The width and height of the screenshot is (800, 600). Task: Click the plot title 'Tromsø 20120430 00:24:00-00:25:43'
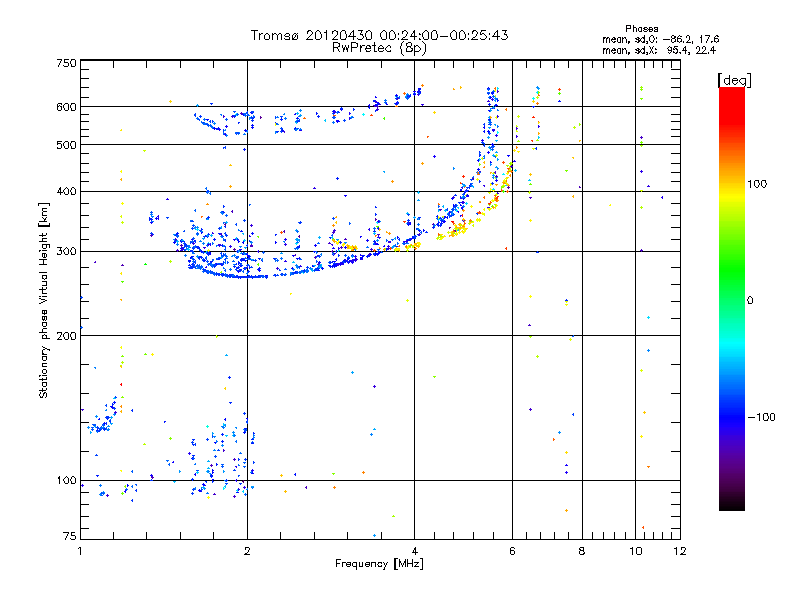379,35
